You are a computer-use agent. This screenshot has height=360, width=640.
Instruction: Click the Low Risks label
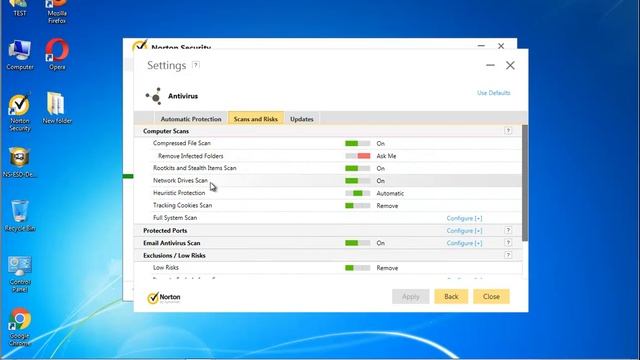(x=166, y=267)
